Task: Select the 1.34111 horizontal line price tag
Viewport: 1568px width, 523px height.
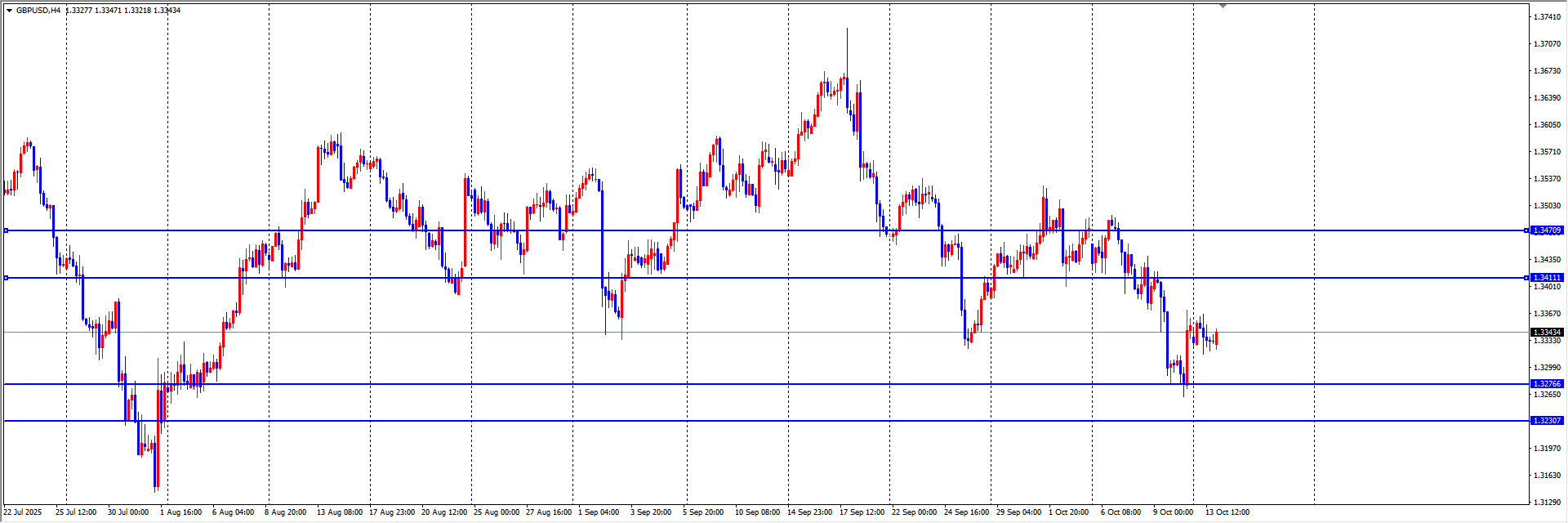Action: (x=1547, y=278)
